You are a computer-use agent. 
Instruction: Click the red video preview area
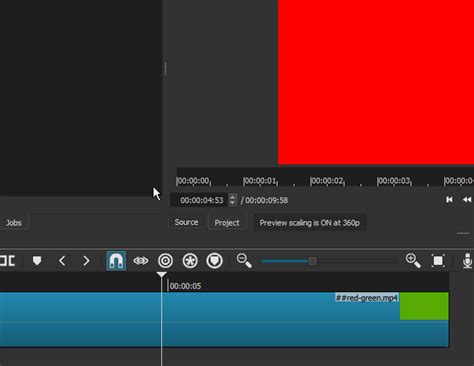pos(376,82)
